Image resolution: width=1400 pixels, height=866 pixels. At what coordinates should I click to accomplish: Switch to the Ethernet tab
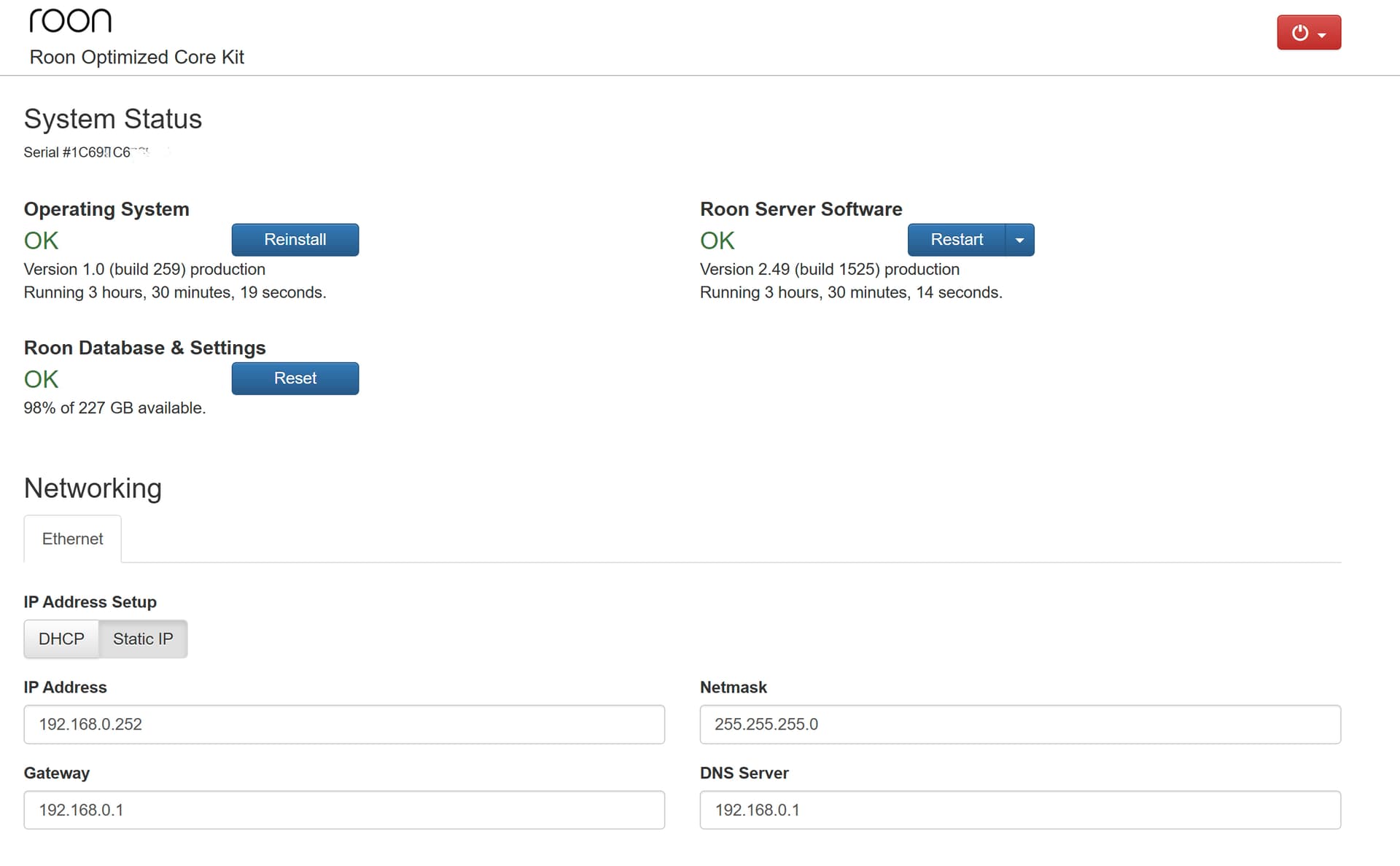(73, 539)
